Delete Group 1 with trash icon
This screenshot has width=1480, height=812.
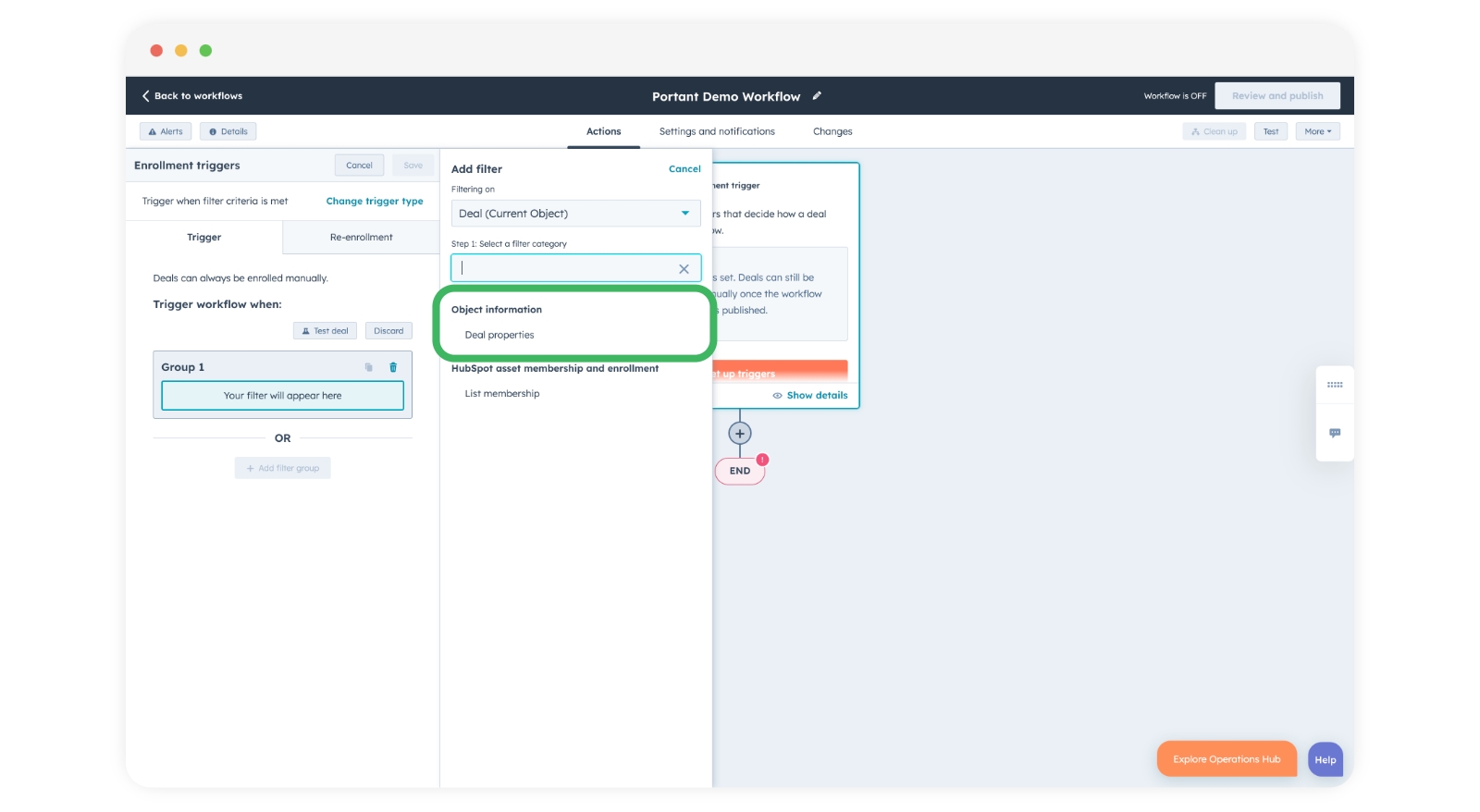point(393,367)
